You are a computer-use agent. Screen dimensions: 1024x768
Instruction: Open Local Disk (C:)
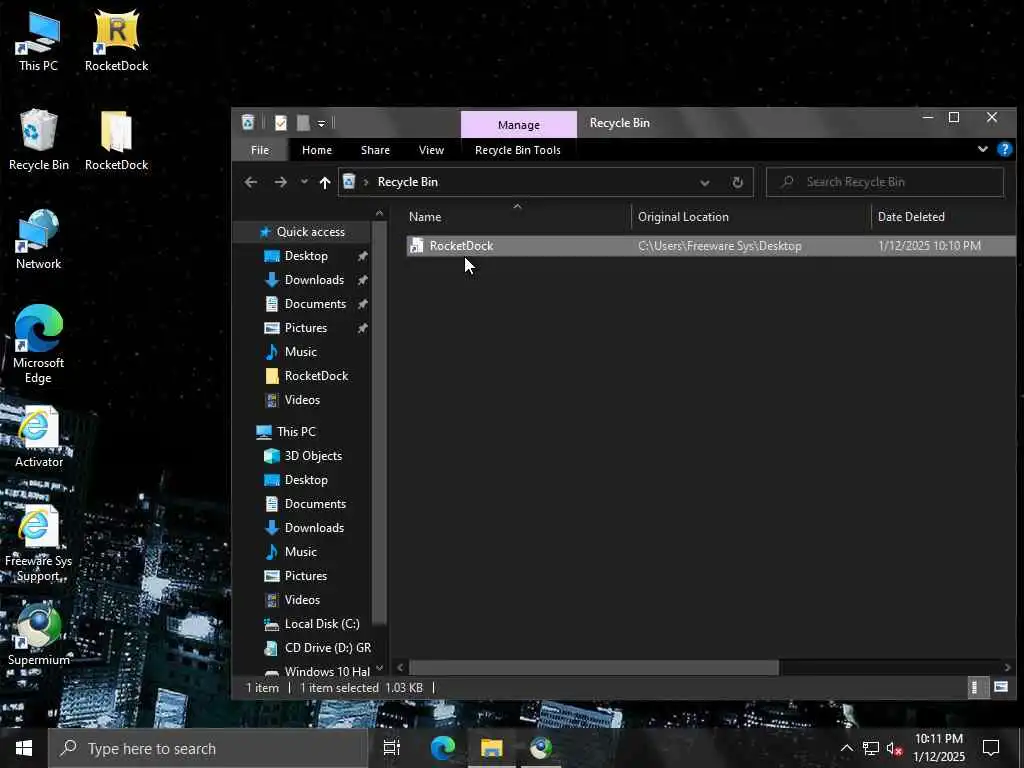[321, 624]
